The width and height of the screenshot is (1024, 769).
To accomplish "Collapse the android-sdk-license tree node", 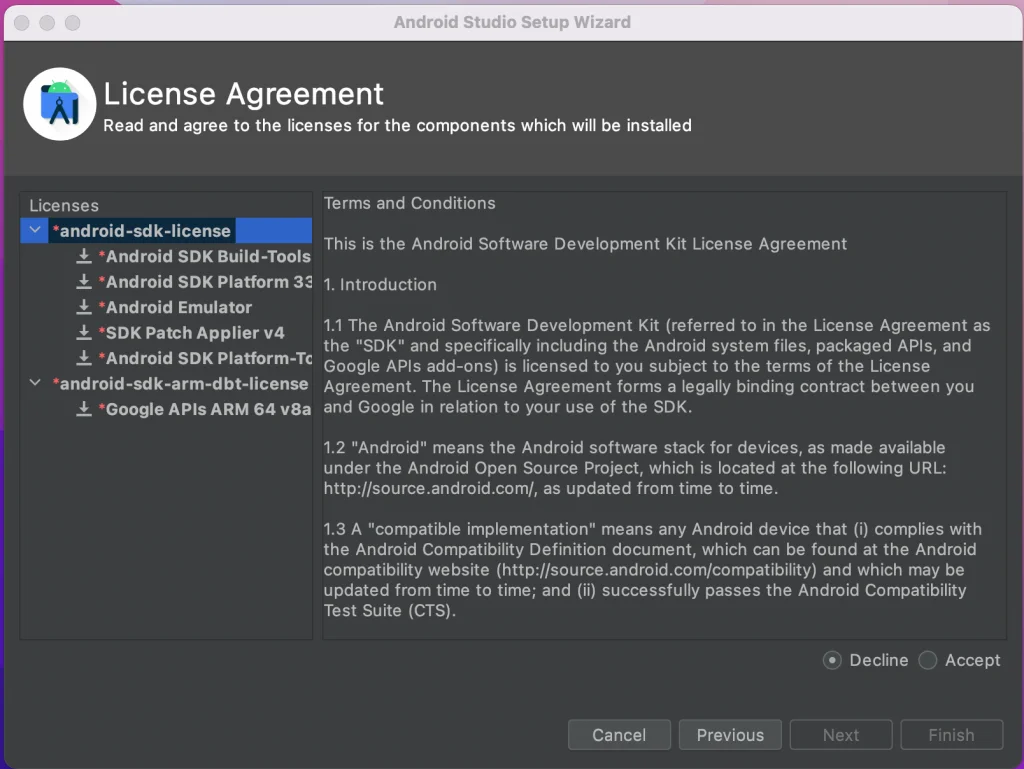I will pyautogui.click(x=35, y=230).
